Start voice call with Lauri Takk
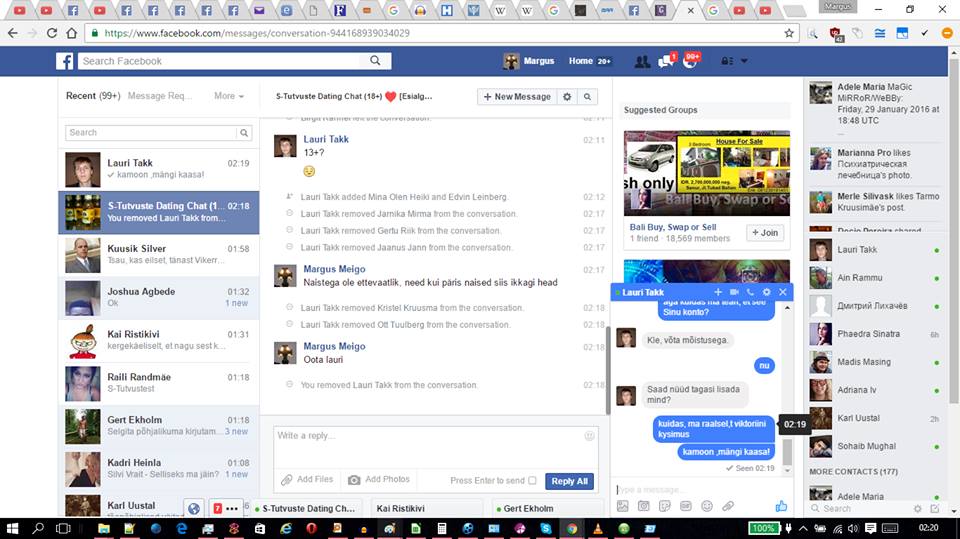 [750, 292]
